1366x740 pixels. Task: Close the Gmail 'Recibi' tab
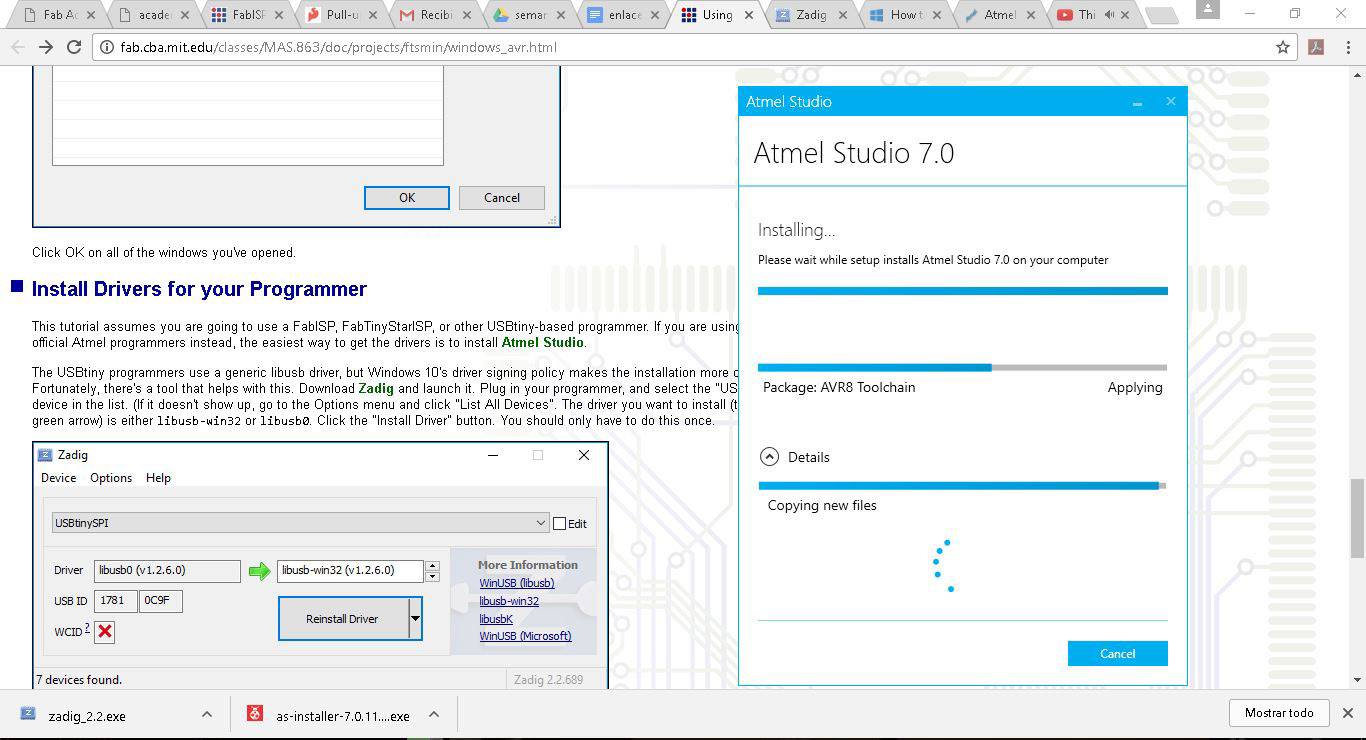click(468, 15)
